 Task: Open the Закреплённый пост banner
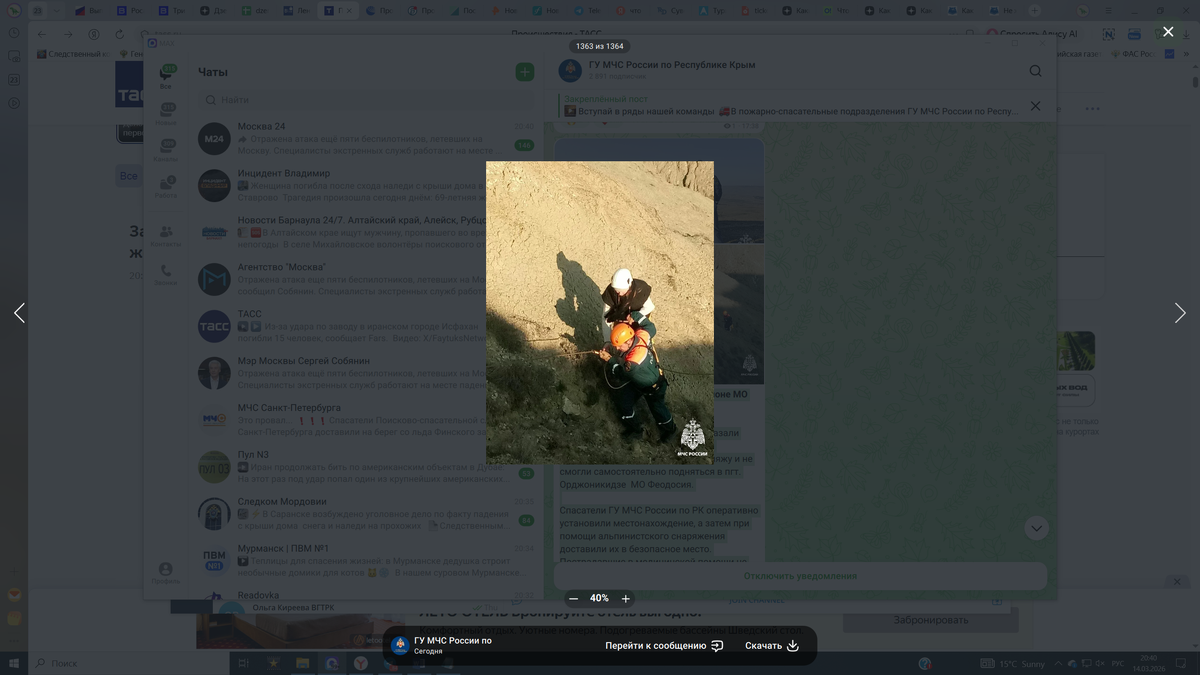pyautogui.click(x=790, y=106)
